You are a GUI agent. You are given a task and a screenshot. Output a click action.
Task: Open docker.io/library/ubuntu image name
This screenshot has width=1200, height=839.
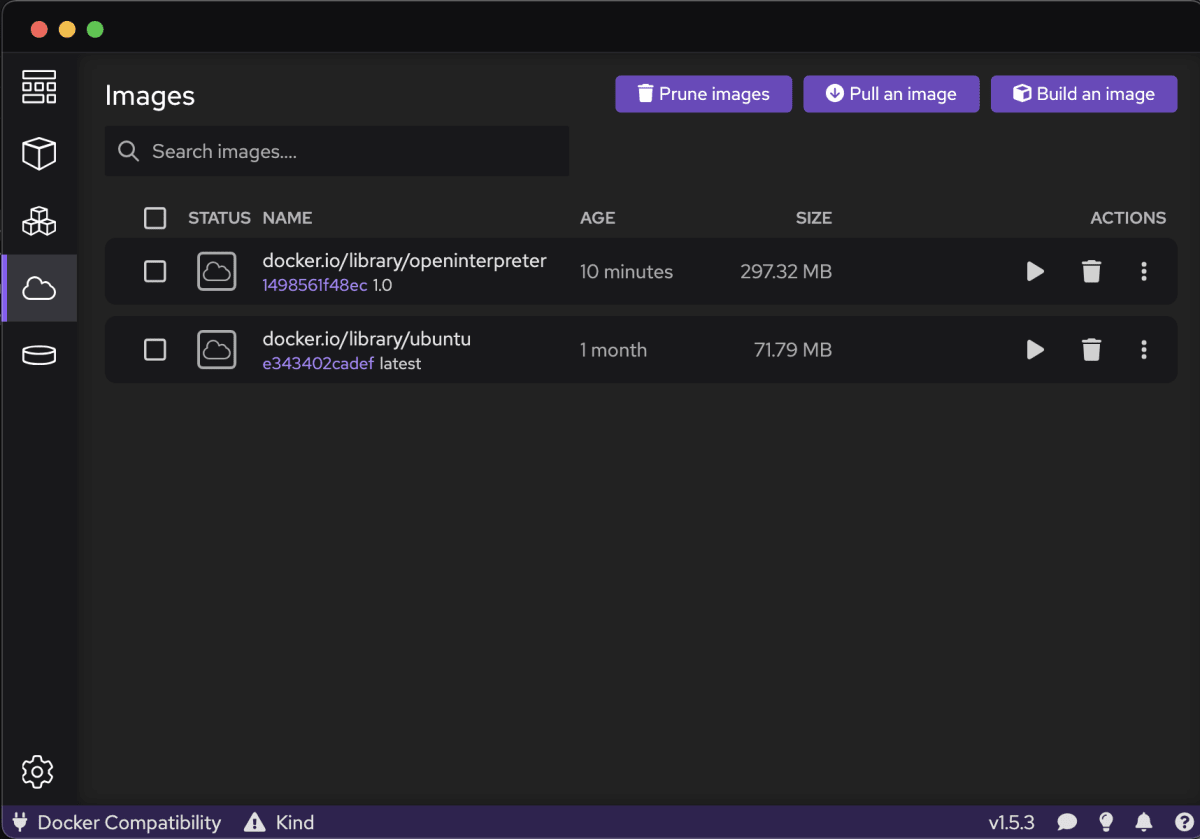[x=366, y=339]
